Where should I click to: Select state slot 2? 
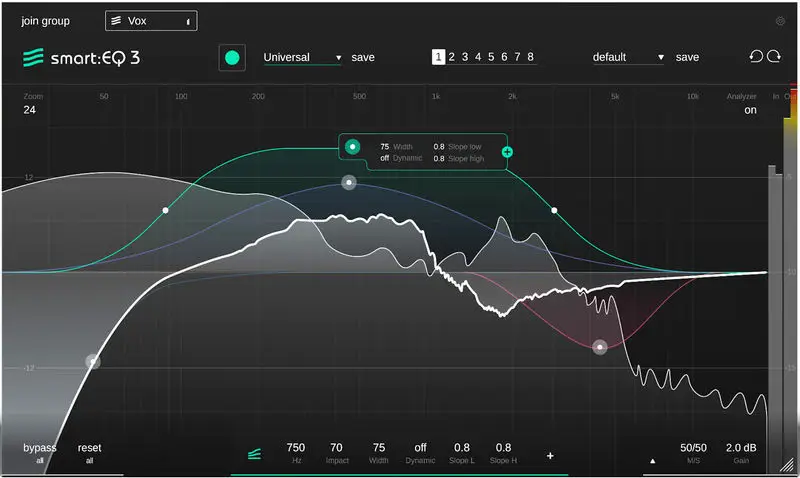(452, 57)
